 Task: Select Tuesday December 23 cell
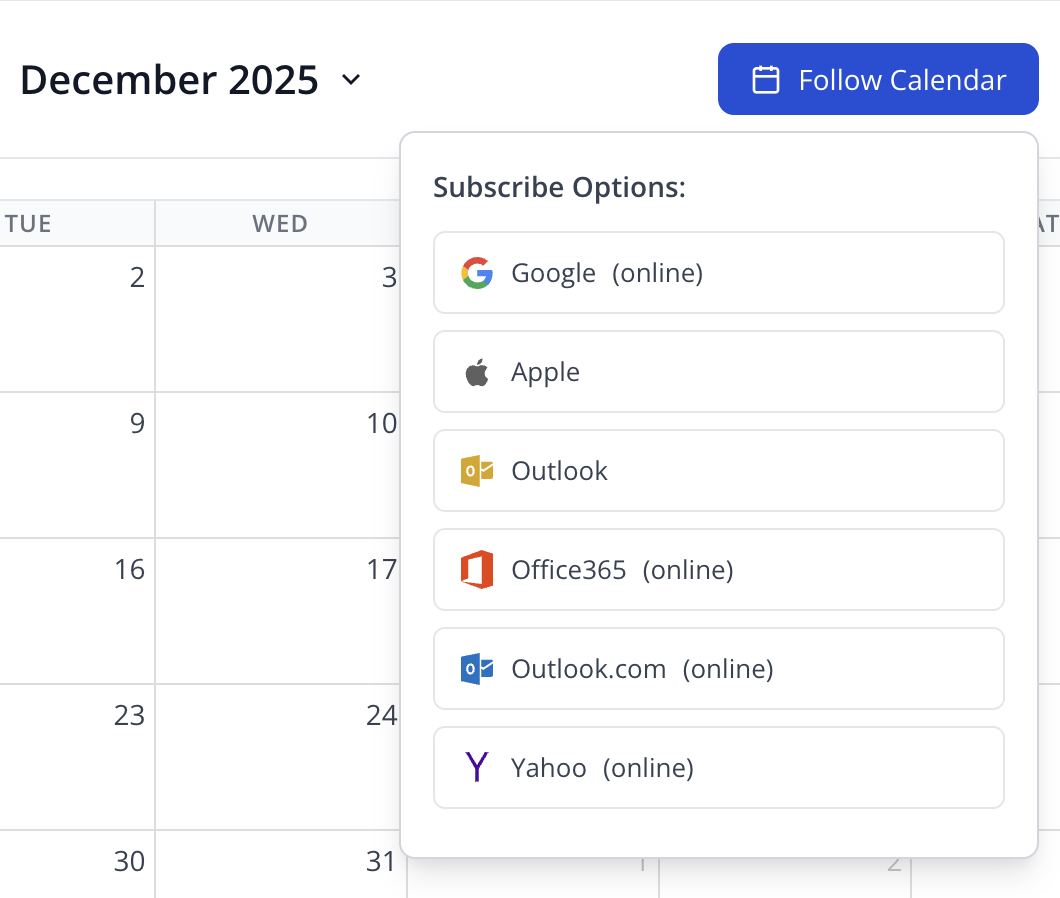coord(77,757)
